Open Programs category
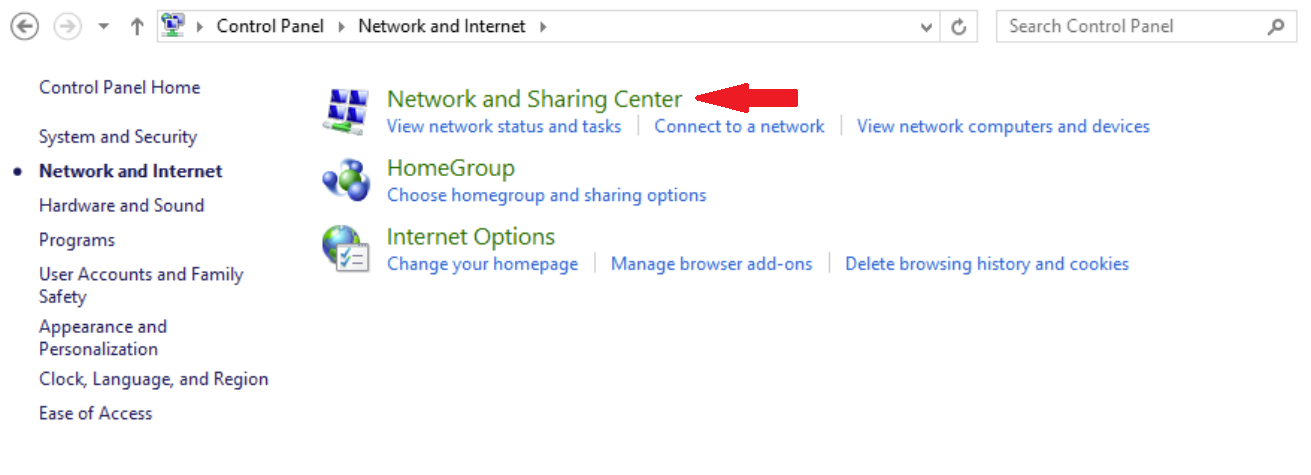Viewport: 1311px width, 475px height. (77, 240)
